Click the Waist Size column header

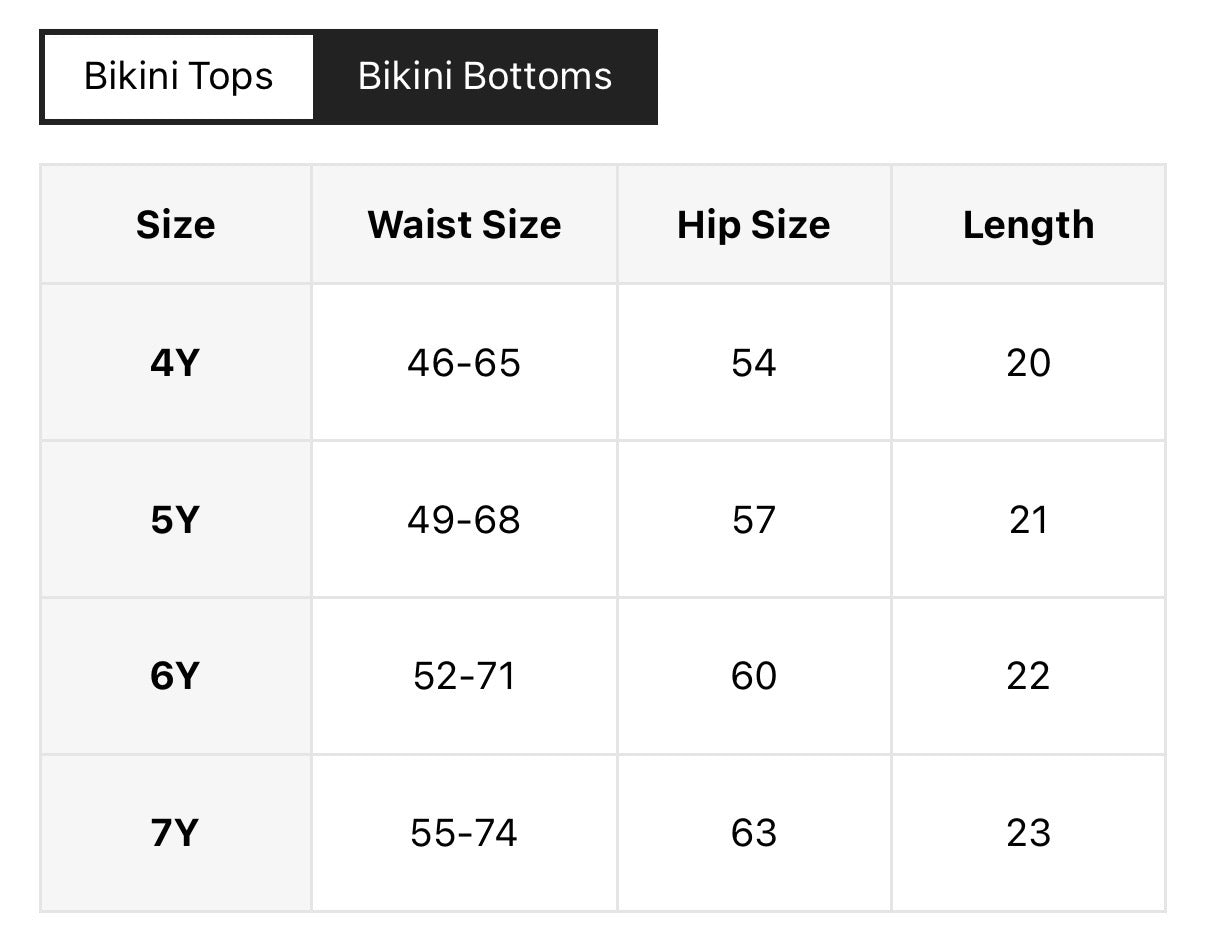(464, 225)
